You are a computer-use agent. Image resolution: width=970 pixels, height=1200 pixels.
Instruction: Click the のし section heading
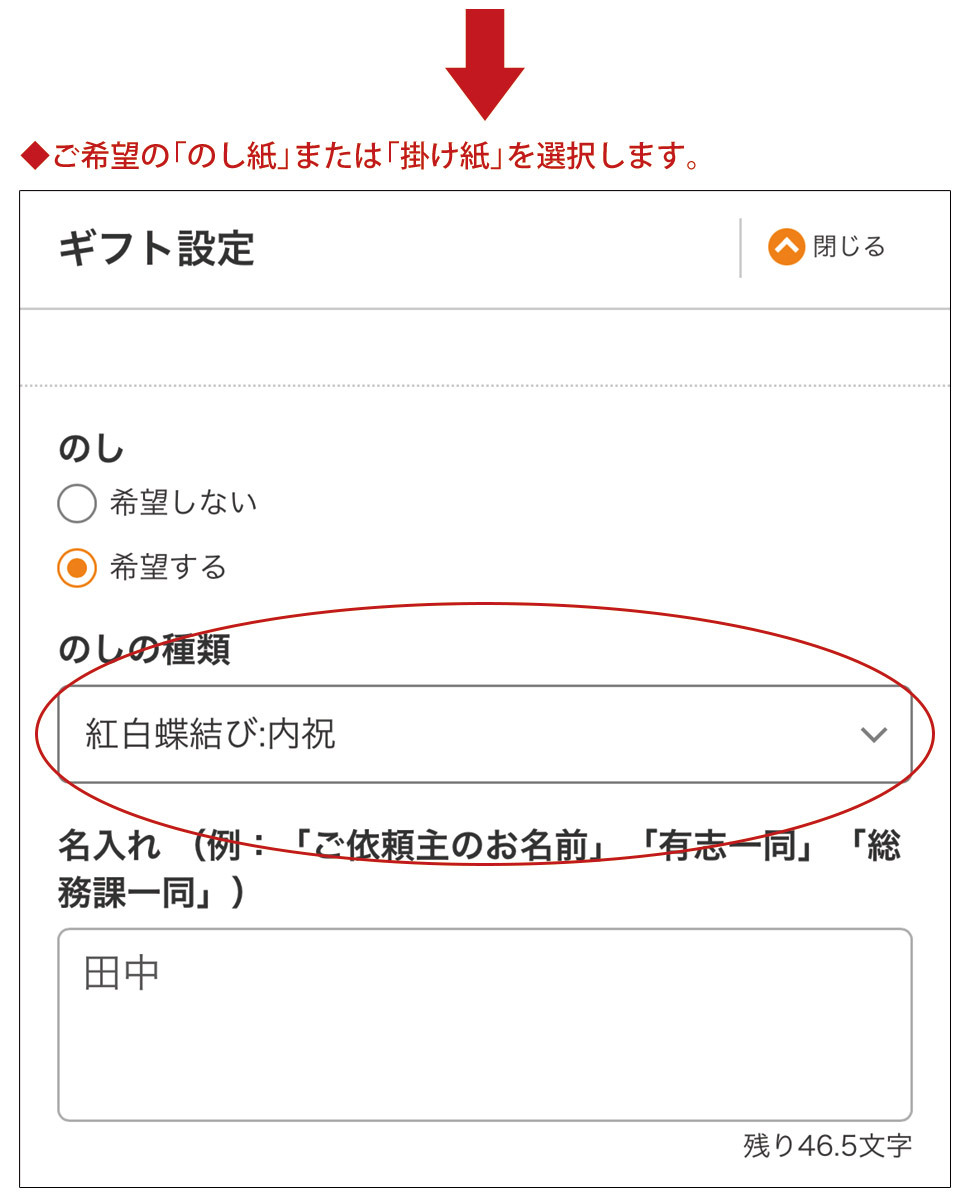(90, 448)
